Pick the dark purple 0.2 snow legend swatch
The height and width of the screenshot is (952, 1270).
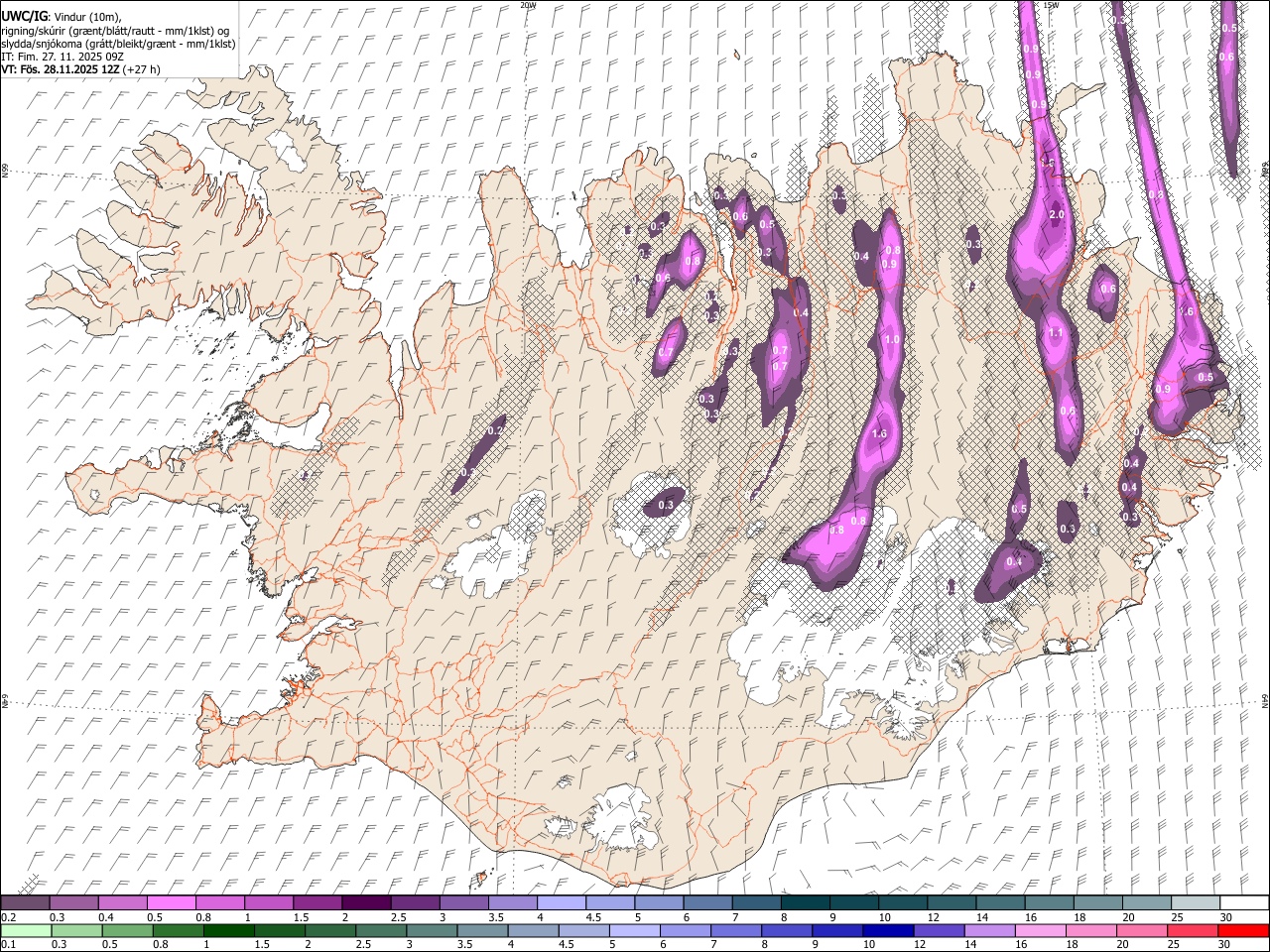pos(25,903)
